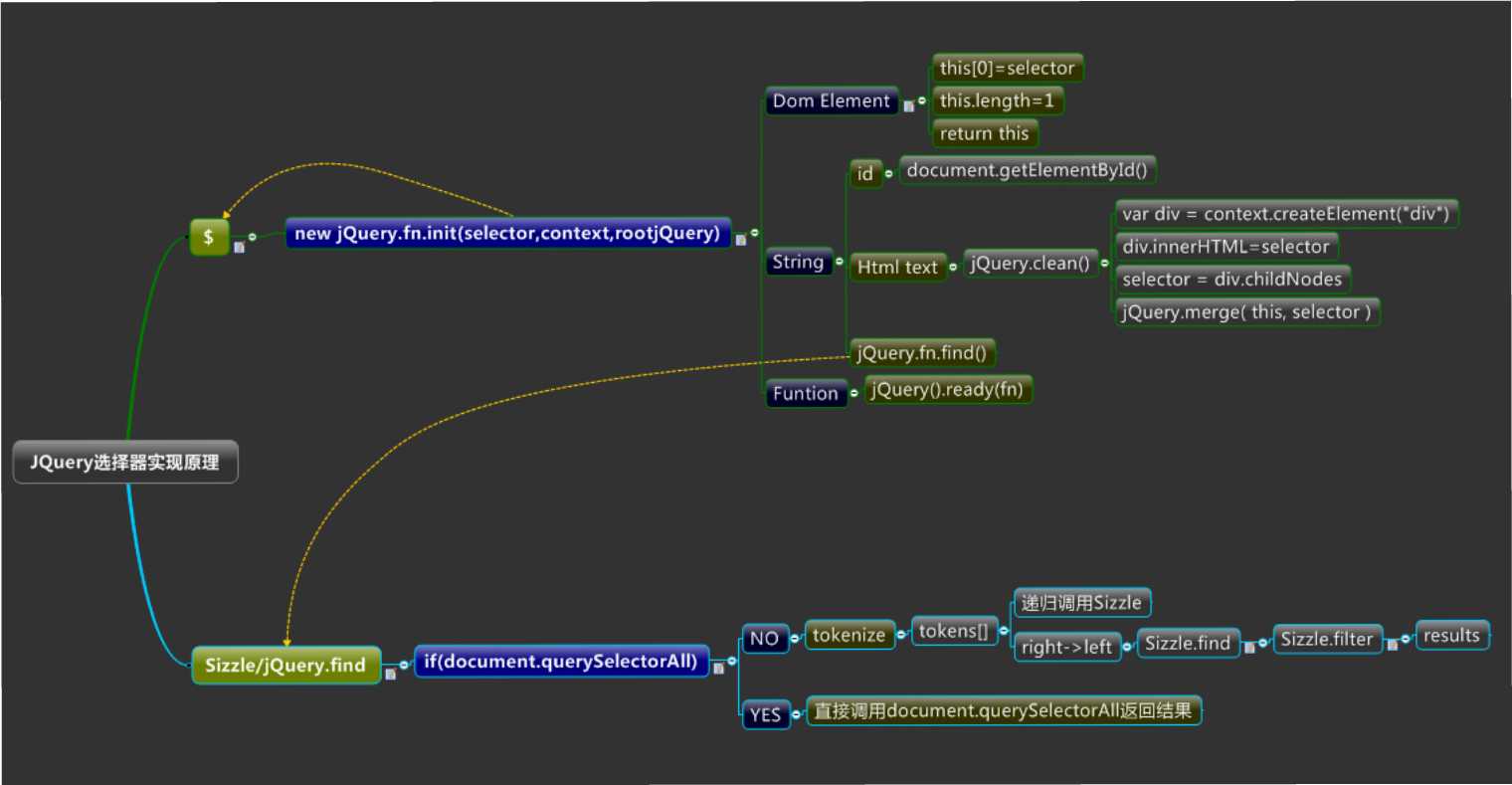Viewport: 1512px width, 785px height.
Task: Select the YES branch node
Action: point(766,714)
